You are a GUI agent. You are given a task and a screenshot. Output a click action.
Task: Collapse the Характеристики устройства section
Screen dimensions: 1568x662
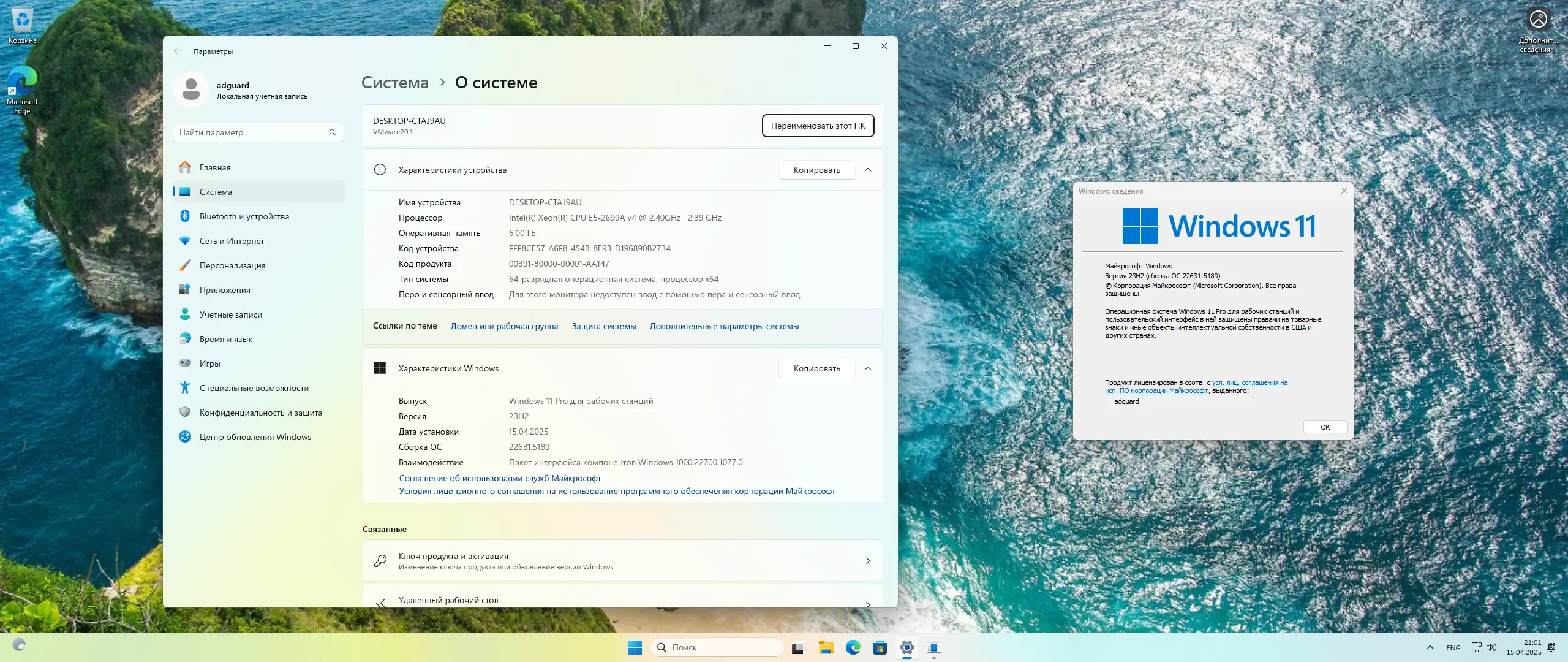(869, 170)
